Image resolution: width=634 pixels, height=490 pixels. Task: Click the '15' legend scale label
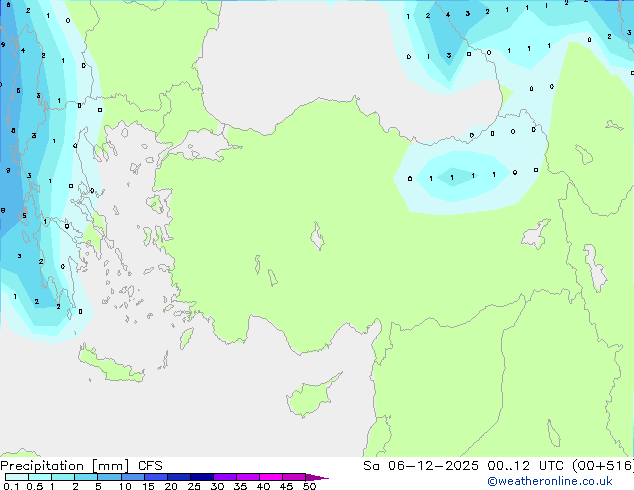point(148,486)
